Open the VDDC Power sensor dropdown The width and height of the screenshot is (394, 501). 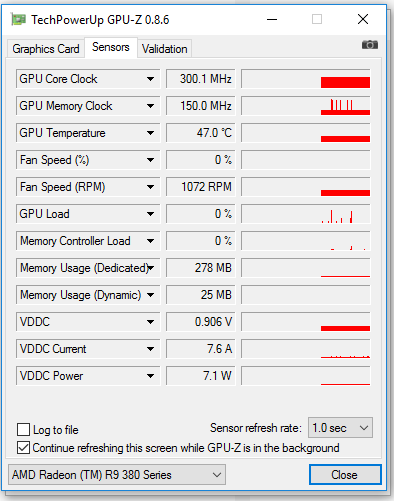click(150, 376)
